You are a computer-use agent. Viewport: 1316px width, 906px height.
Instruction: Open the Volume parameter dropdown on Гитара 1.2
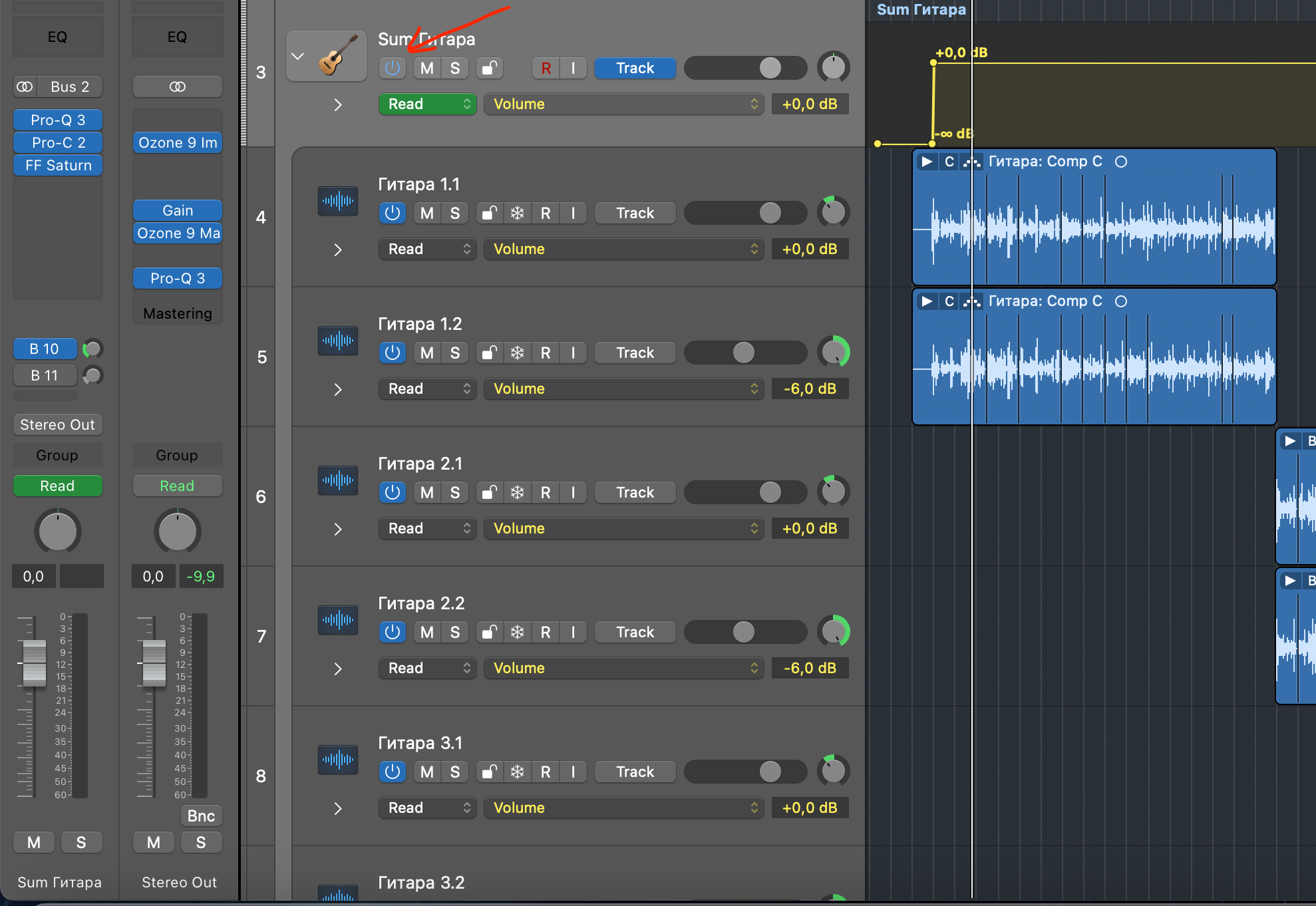(x=623, y=388)
